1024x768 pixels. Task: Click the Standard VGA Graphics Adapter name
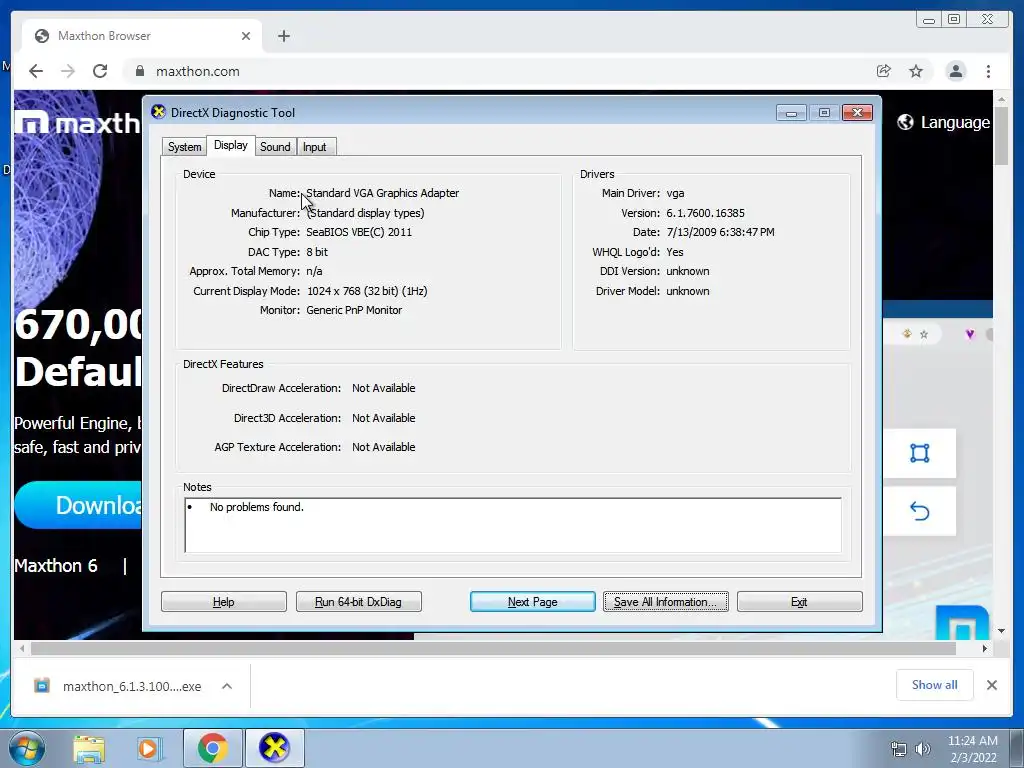(x=383, y=193)
